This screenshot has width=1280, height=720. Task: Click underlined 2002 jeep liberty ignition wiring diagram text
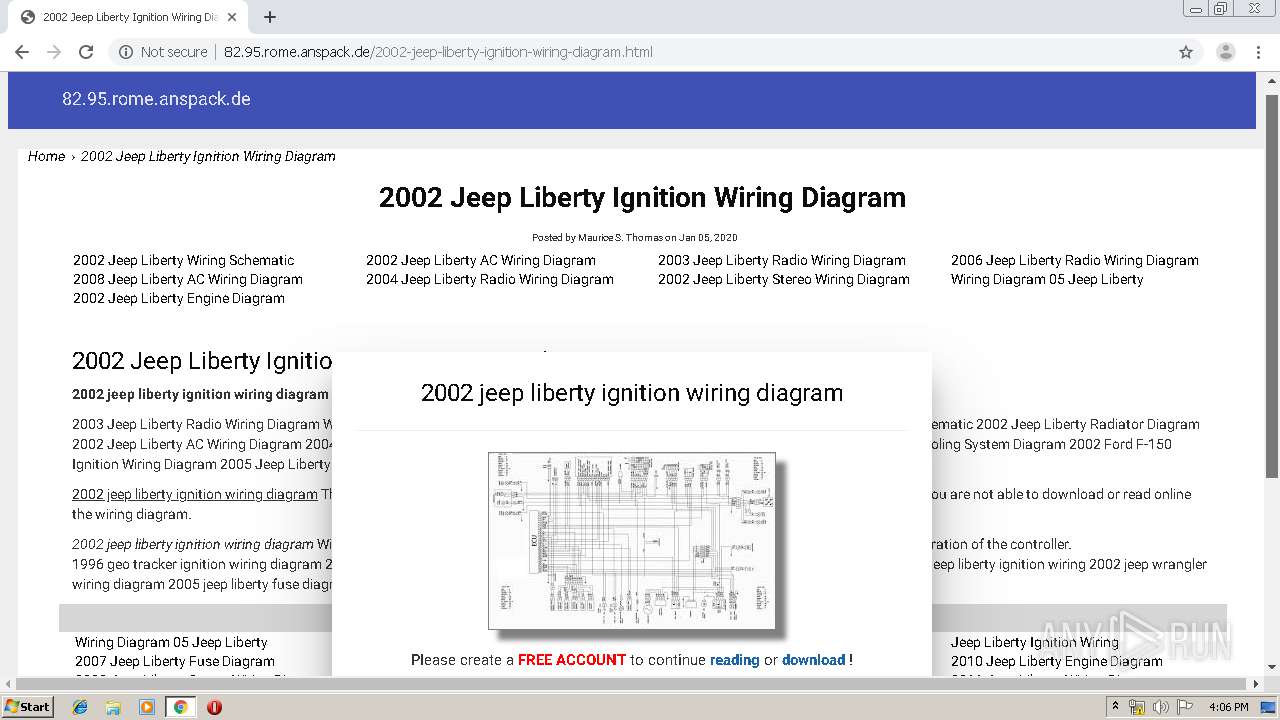tap(195, 494)
